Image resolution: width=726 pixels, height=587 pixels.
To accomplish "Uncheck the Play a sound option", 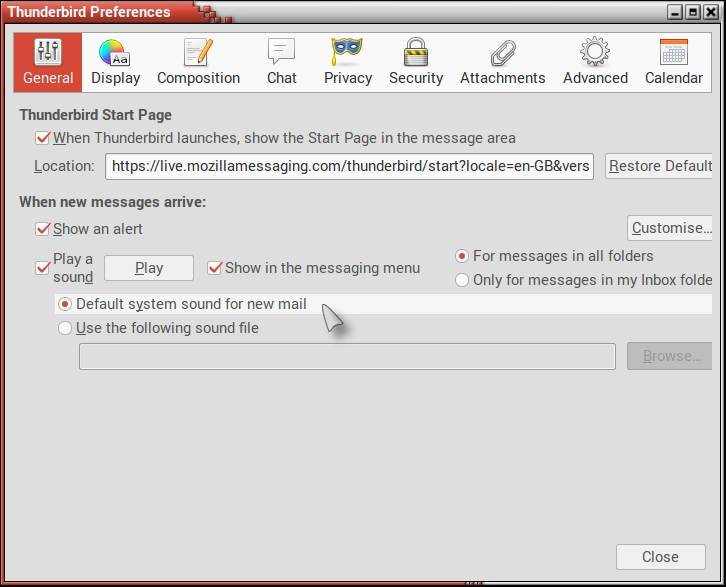I will click(43, 268).
